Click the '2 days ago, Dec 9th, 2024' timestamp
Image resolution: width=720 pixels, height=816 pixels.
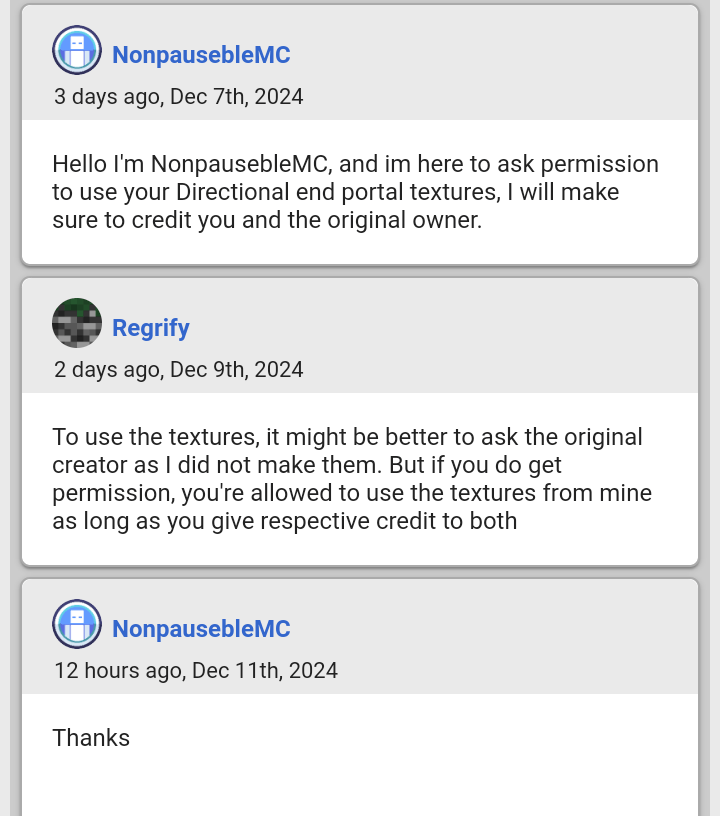point(178,369)
